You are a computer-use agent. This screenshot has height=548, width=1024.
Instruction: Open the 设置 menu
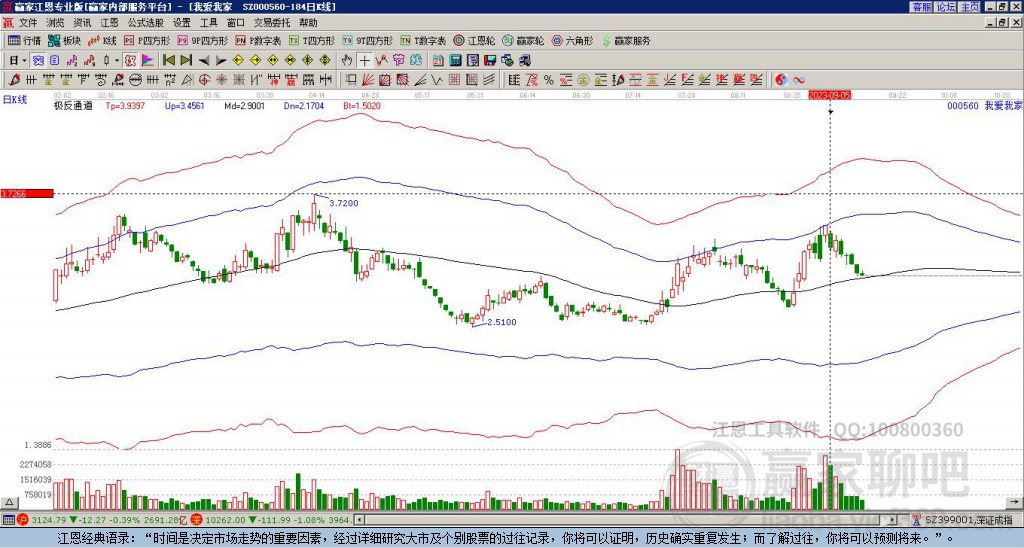(182, 23)
